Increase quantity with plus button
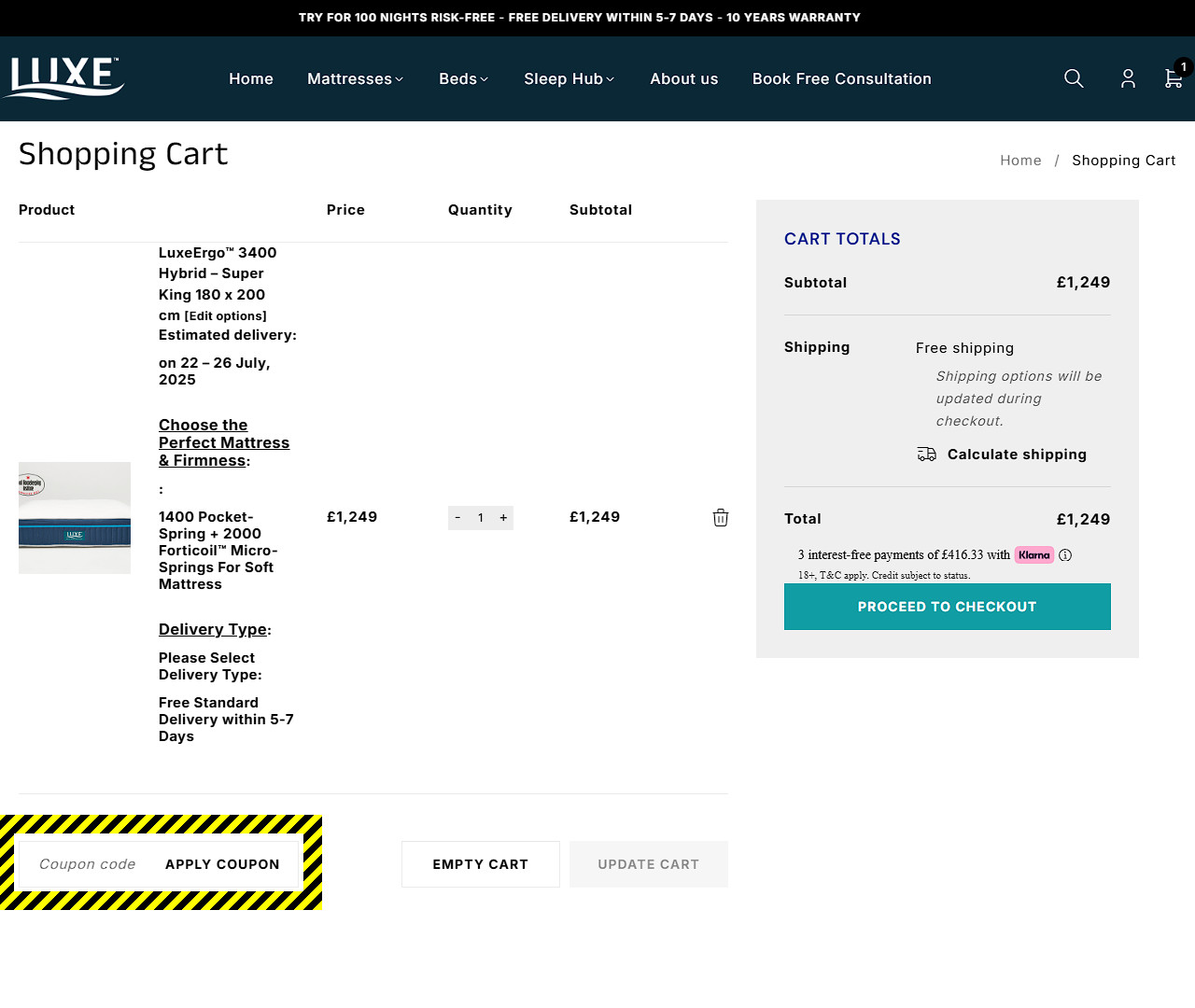Viewport: 1195px width, 1008px height. tap(503, 518)
